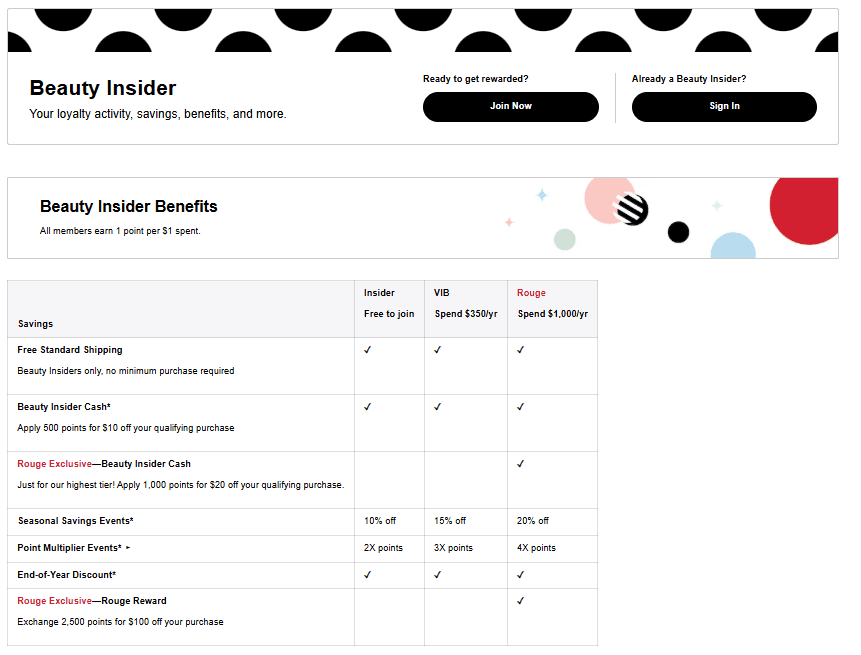Click Rouge checkmark for Free Standard Shipping
861x655 pixels.
pyautogui.click(x=521, y=350)
